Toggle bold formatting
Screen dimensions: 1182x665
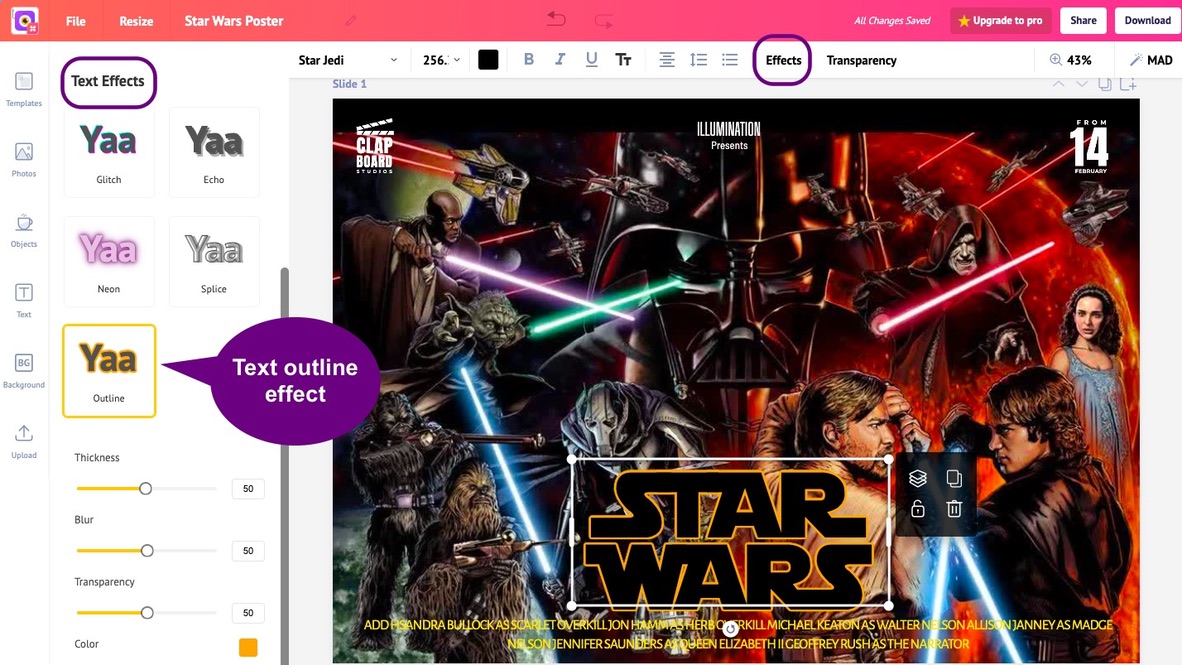click(x=528, y=59)
